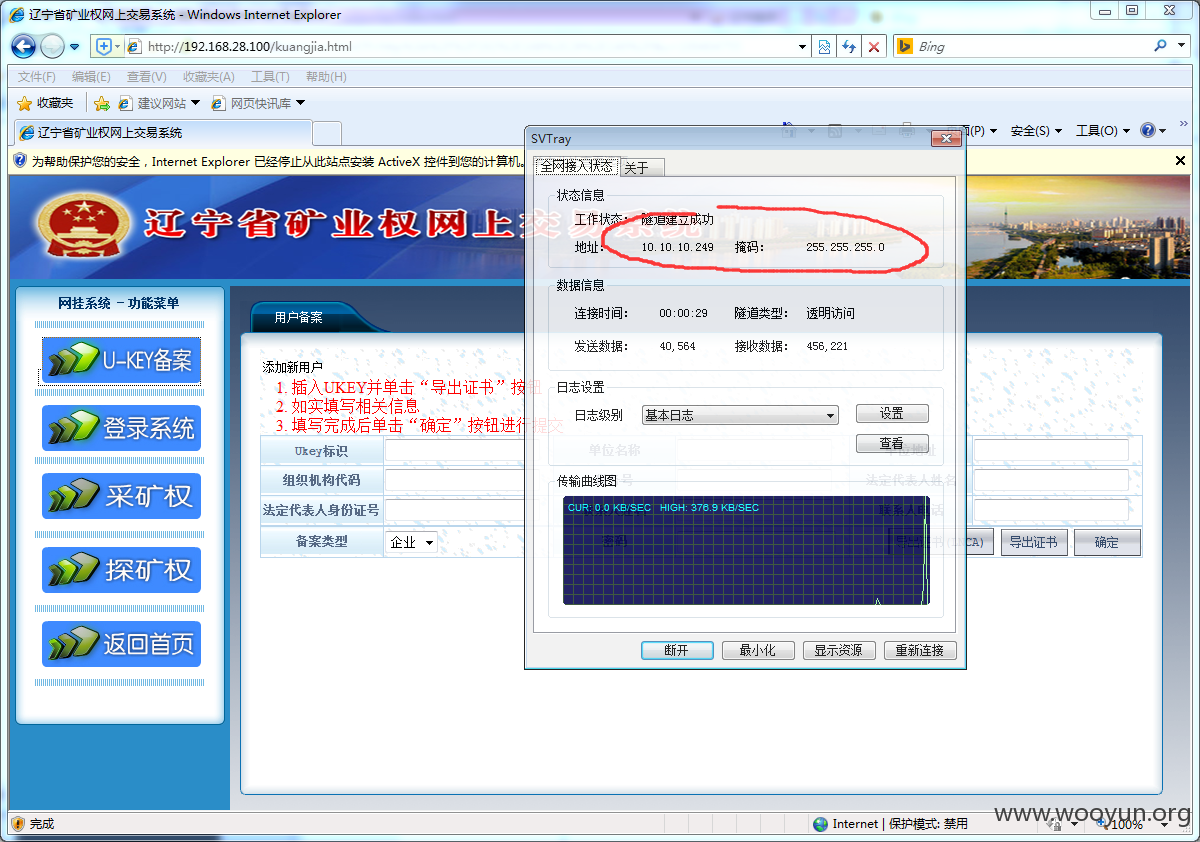Click the 最小化 button in SVTray

point(758,650)
